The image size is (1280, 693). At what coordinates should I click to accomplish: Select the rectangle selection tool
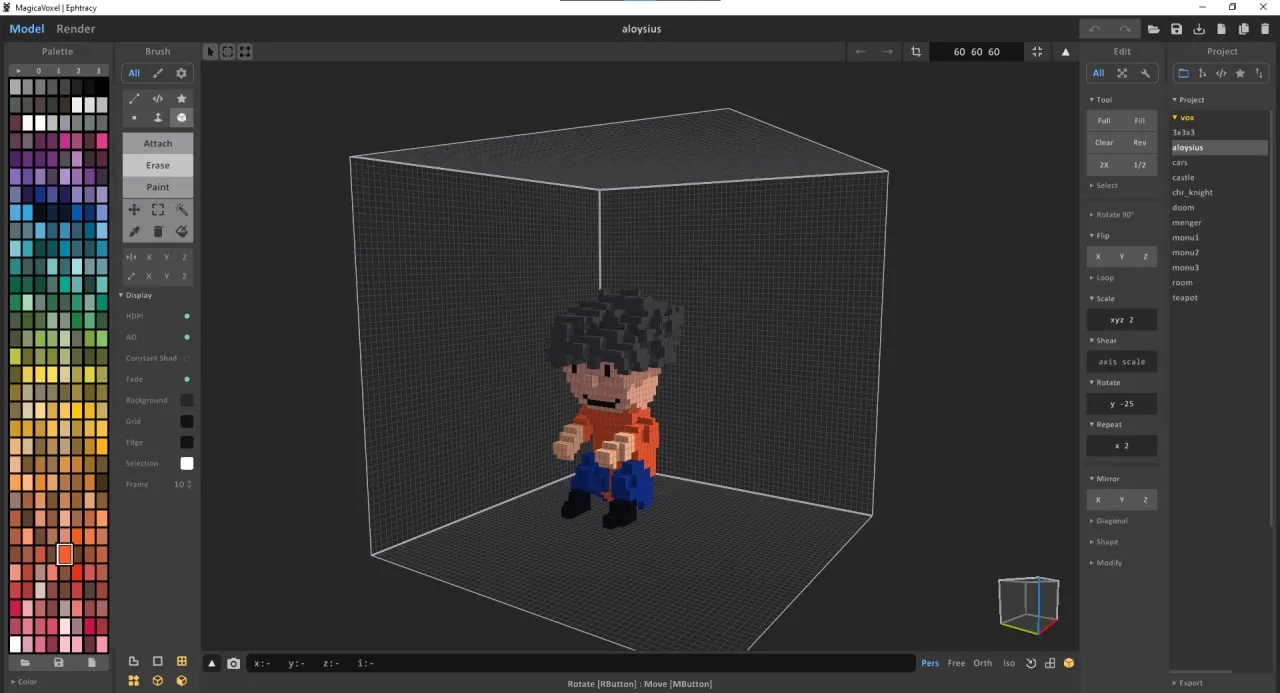[157, 210]
